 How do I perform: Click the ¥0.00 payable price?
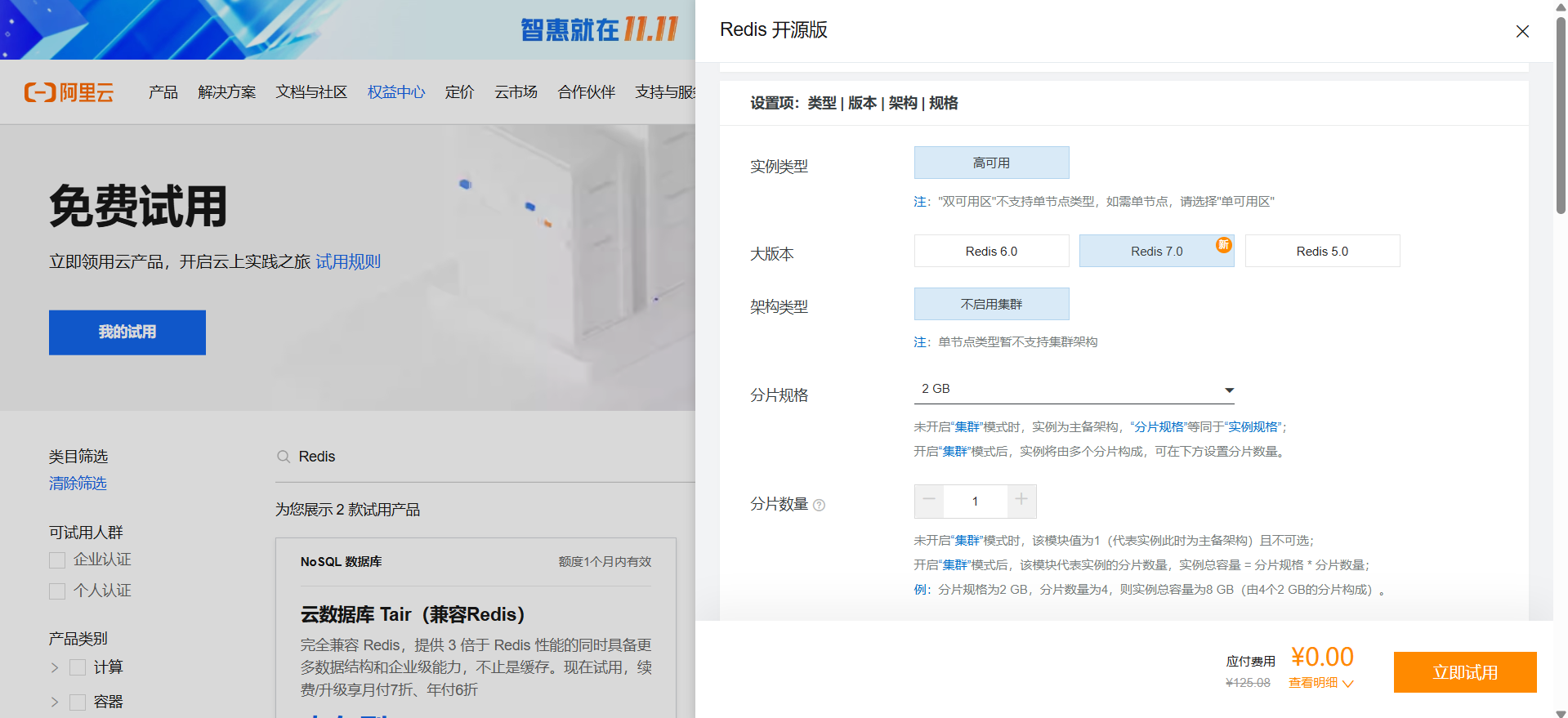[1322, 657]
